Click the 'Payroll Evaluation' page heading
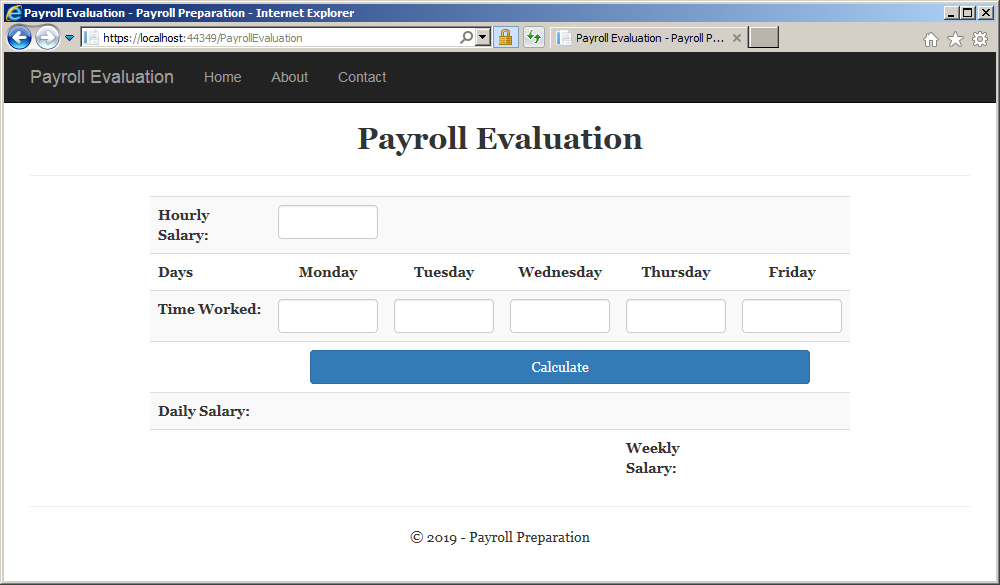 pos(500,138)
